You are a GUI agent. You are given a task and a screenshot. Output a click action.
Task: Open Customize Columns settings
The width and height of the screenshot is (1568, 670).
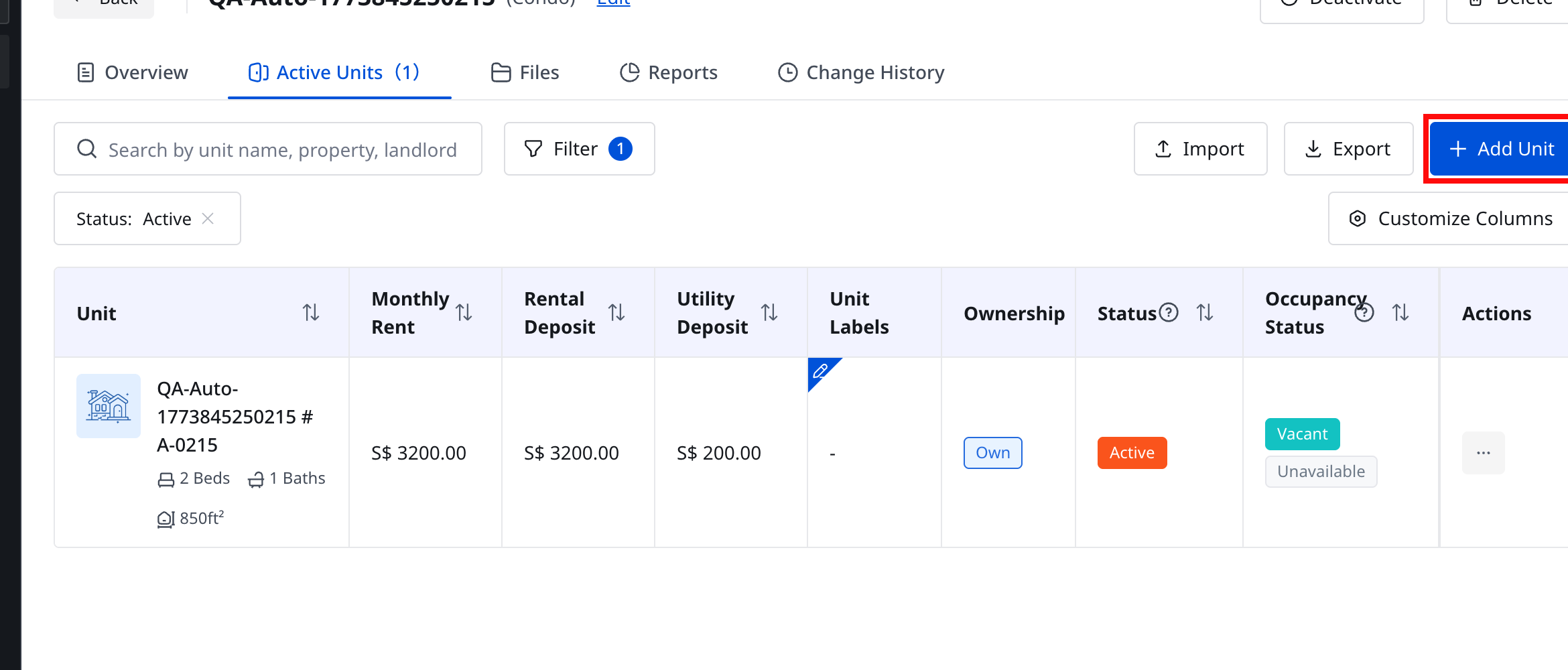tap(1449, 218)
